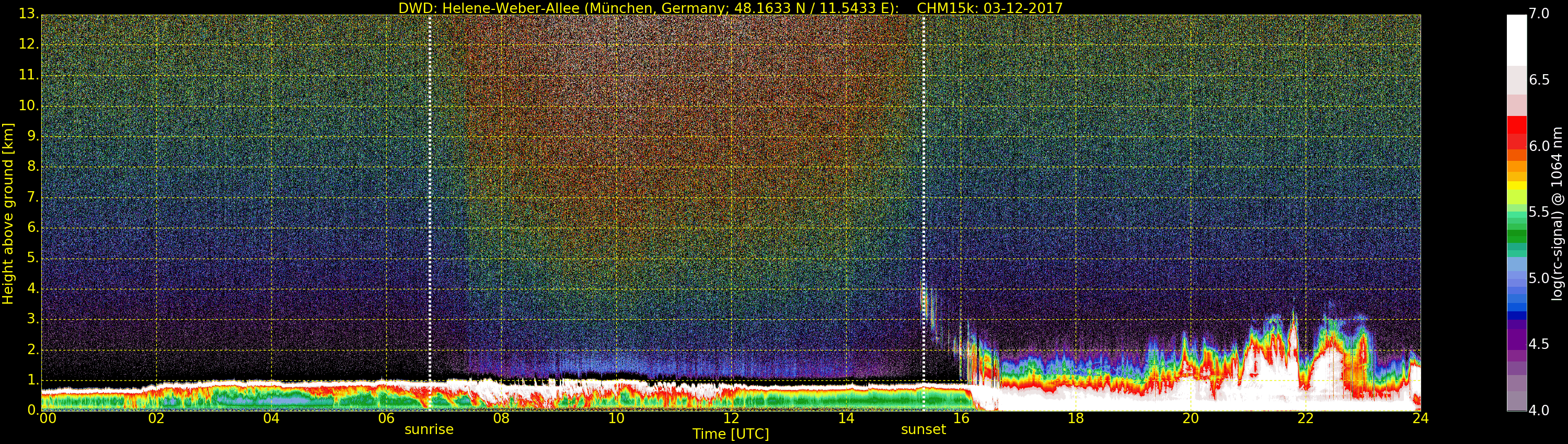Click the red band on the colorbar
This screenshot has width=1568, height=444.
[1516, 129]
